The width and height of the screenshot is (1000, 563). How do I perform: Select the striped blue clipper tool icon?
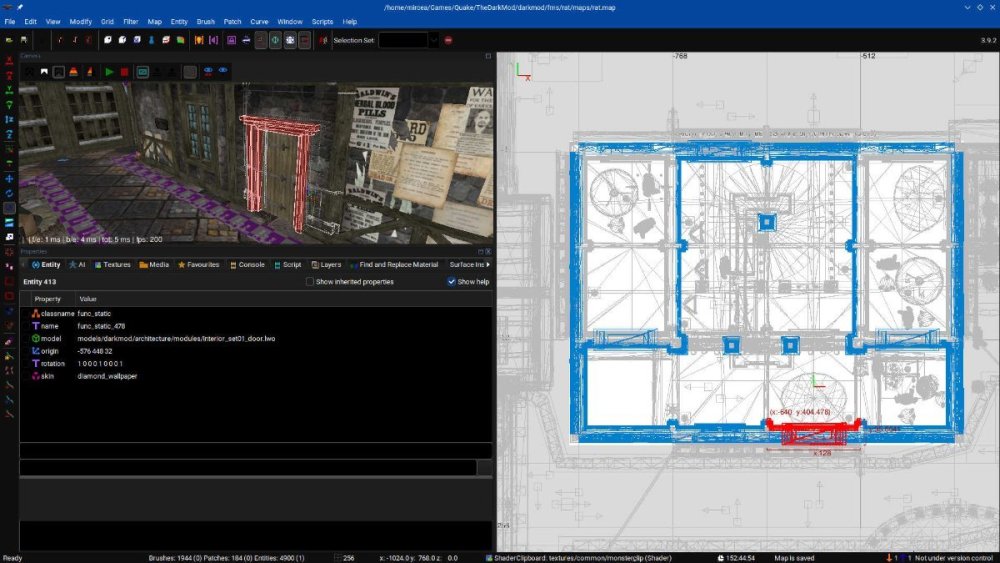(9, 223)
